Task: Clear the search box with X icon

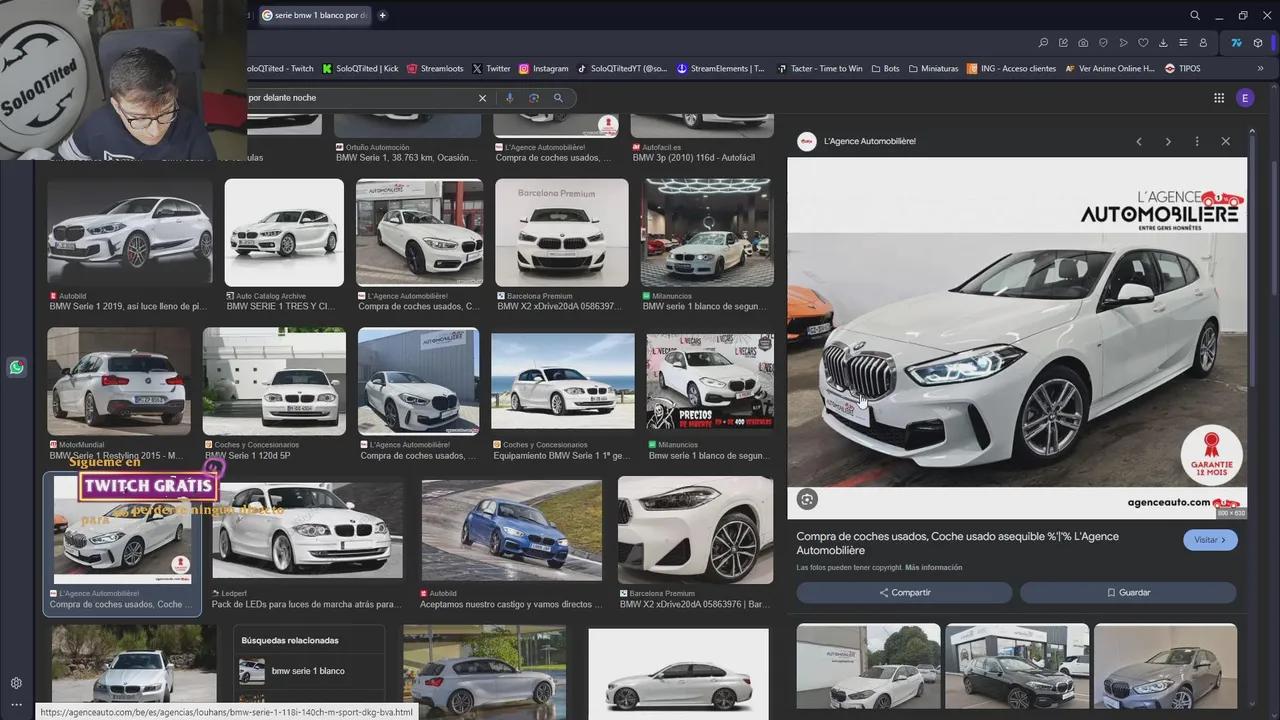Action: point(482,98)
